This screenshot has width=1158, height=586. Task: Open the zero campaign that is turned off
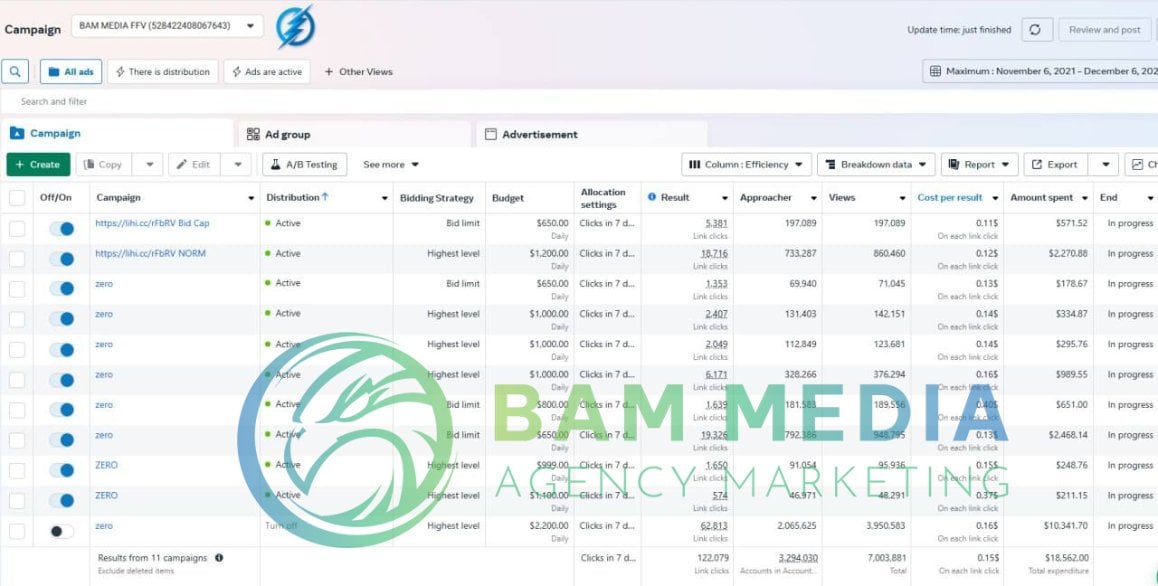[x=104, y=526]
